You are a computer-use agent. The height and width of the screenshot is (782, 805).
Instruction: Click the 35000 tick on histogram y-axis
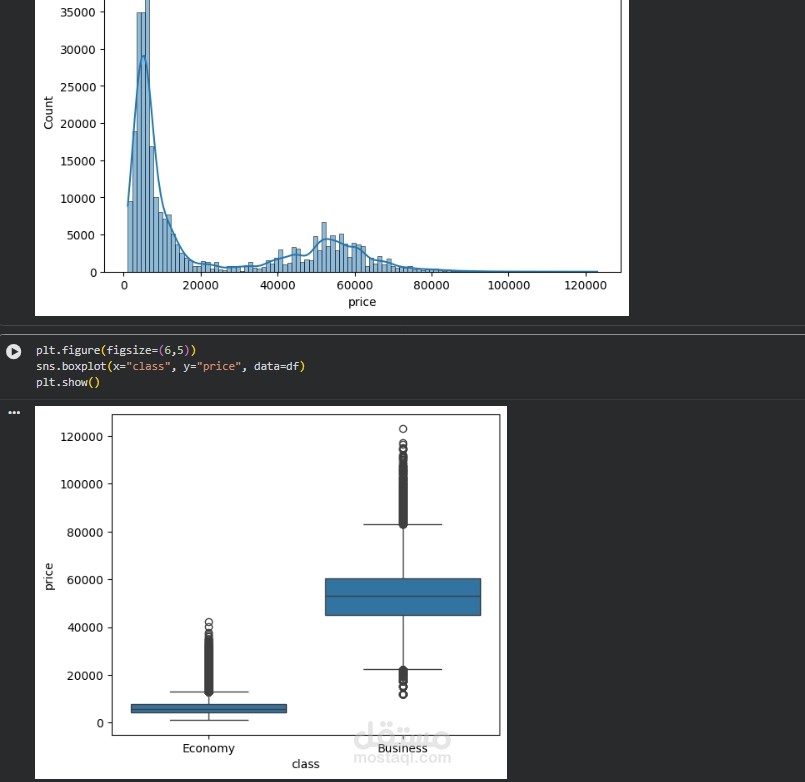pyautogui.click(x=78, y=12)
